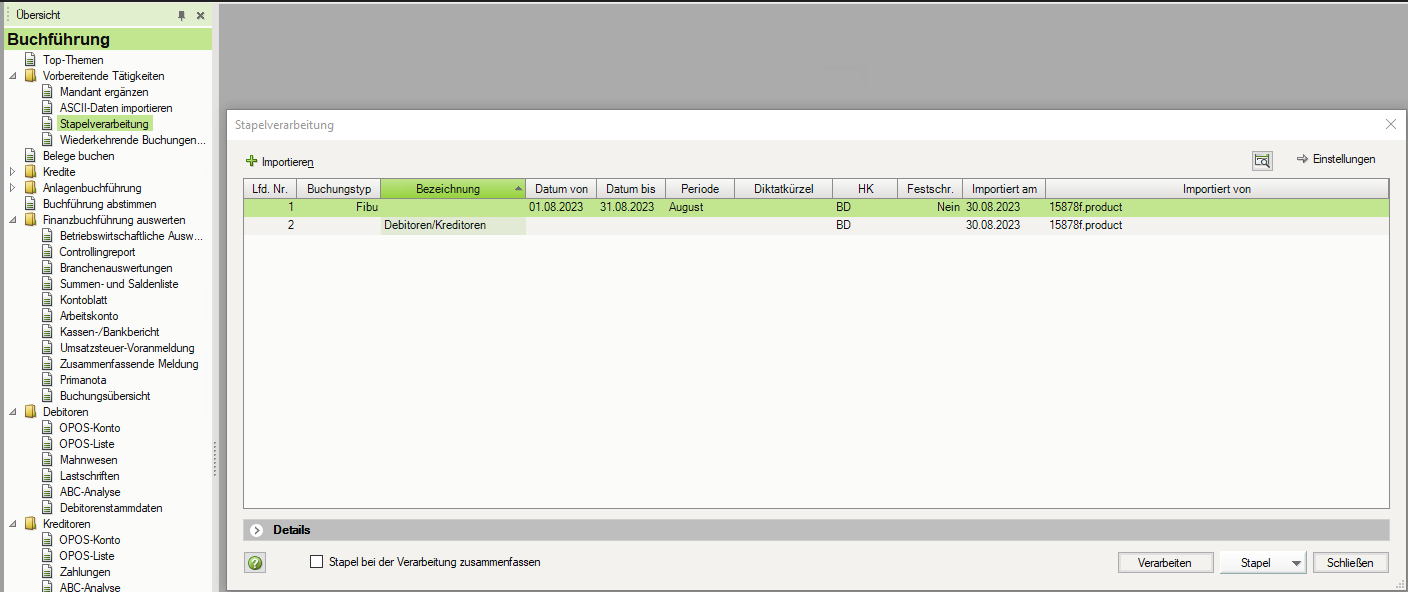Screen dimensions: 1408x592
Task: Open the Stapel button dropdown arrow
Action: click(1297, 563)
